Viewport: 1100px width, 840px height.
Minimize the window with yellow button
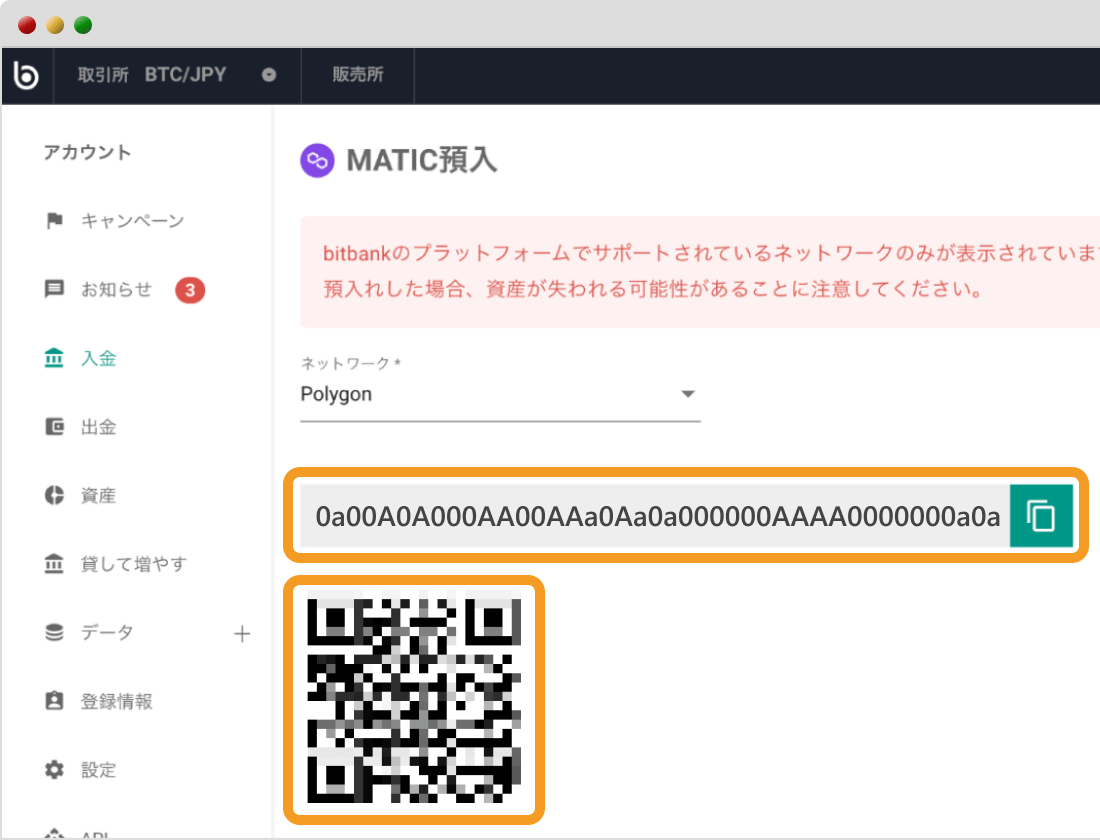pos(55,25)
